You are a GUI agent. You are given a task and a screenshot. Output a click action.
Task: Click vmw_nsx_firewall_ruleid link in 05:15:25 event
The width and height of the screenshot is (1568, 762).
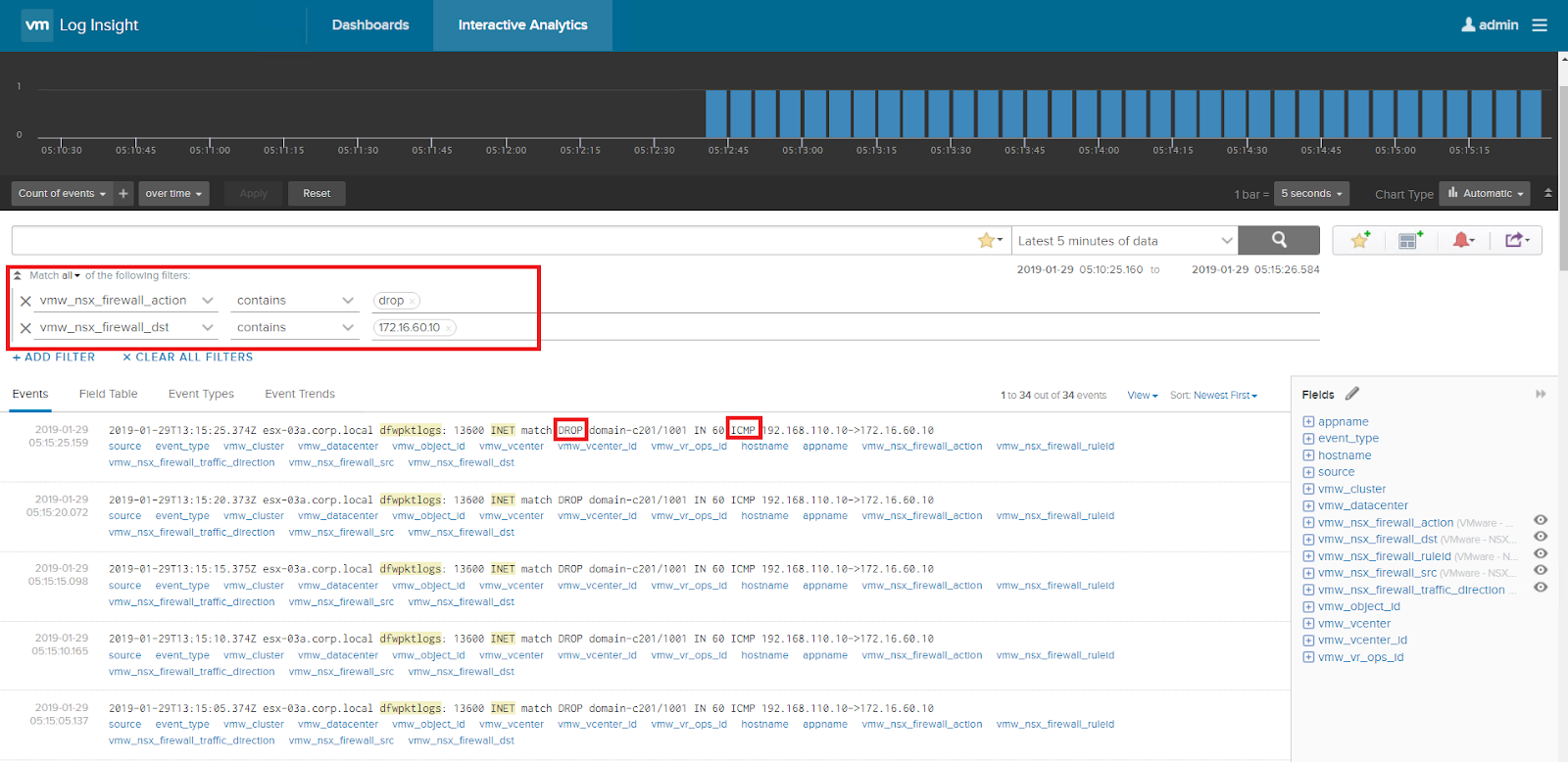(x=1055, y=447)
